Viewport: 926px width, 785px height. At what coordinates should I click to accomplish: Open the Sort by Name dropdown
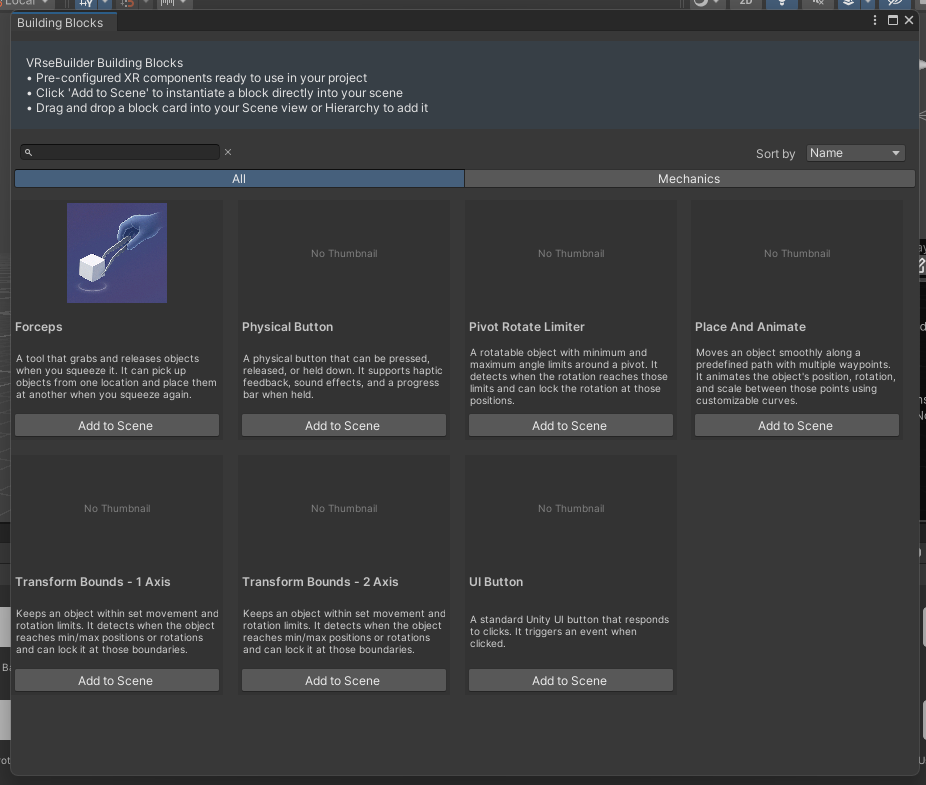(856, 153)
